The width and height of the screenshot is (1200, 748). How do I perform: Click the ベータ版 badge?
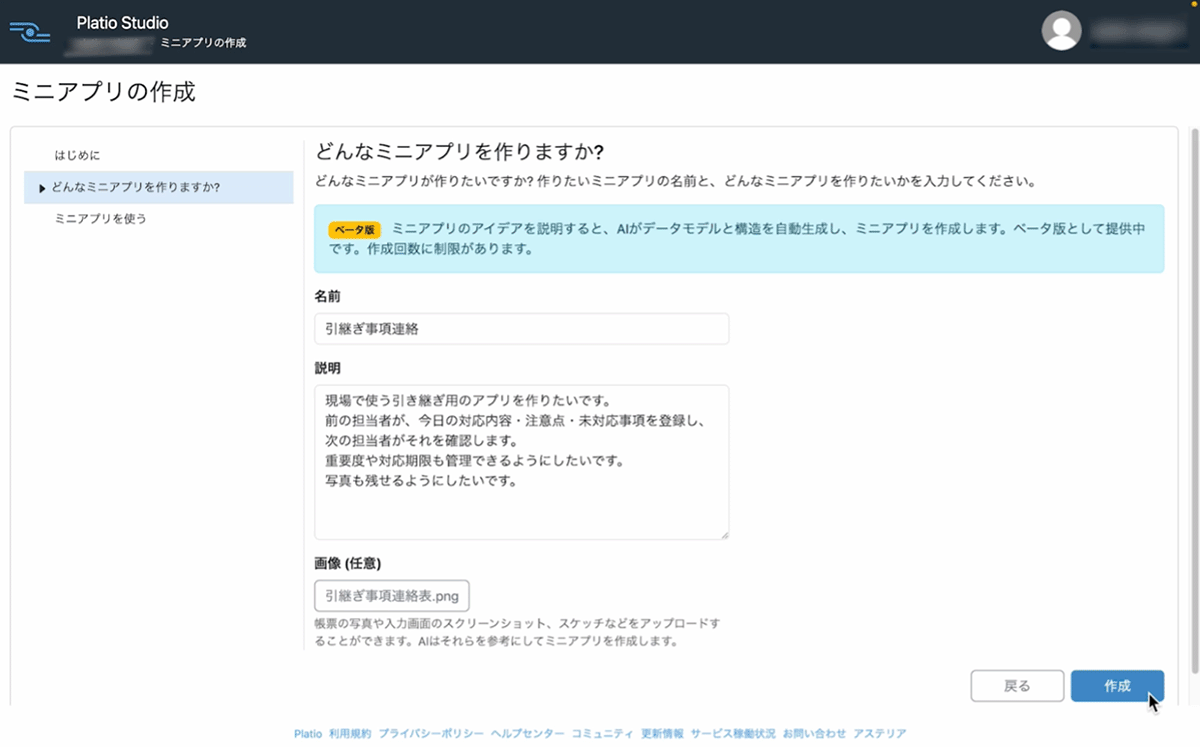point(354,229)
